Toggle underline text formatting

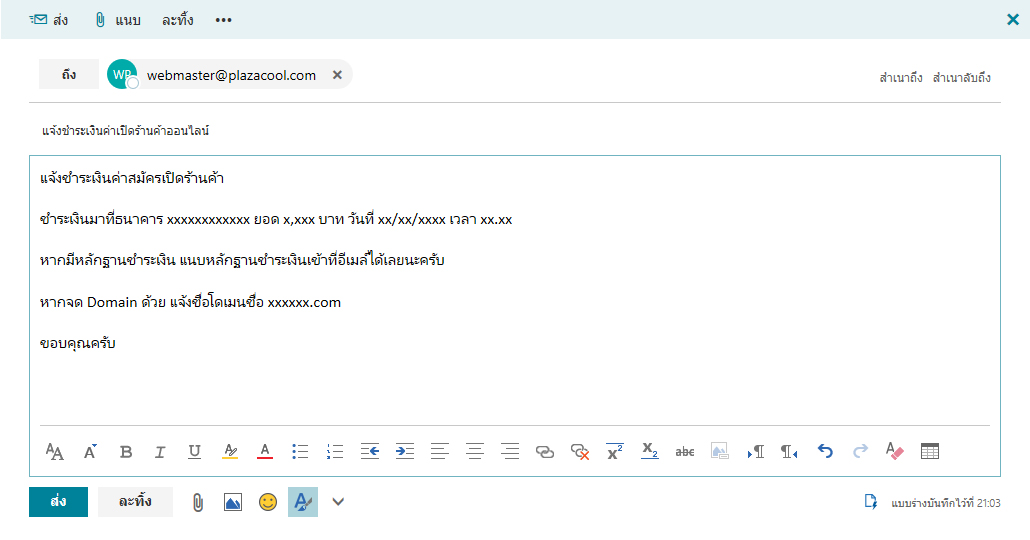pyautogui.click(x=195, y=452)
